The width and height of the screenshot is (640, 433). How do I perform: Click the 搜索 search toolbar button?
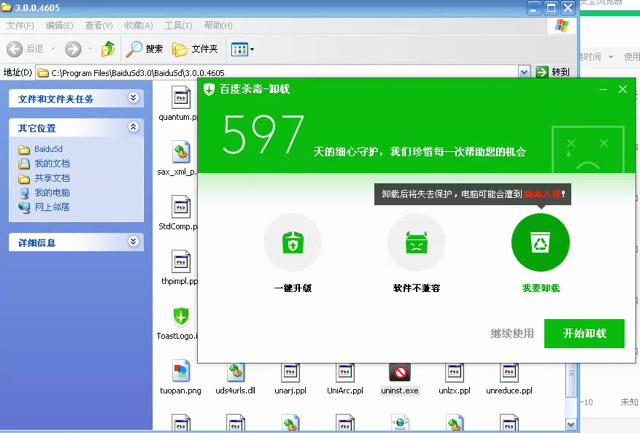click(x=144, y=49)
